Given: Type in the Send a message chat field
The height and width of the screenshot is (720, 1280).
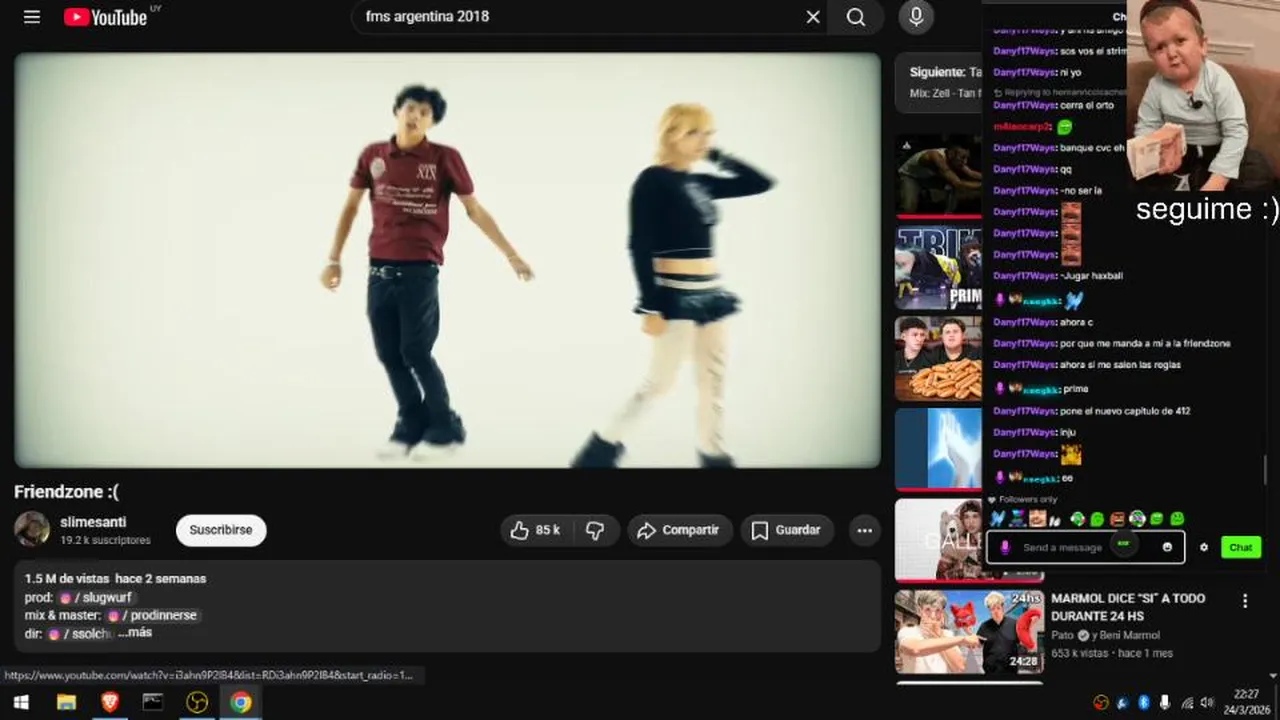Looking at the screenshot, I should tap(1085, 547).
